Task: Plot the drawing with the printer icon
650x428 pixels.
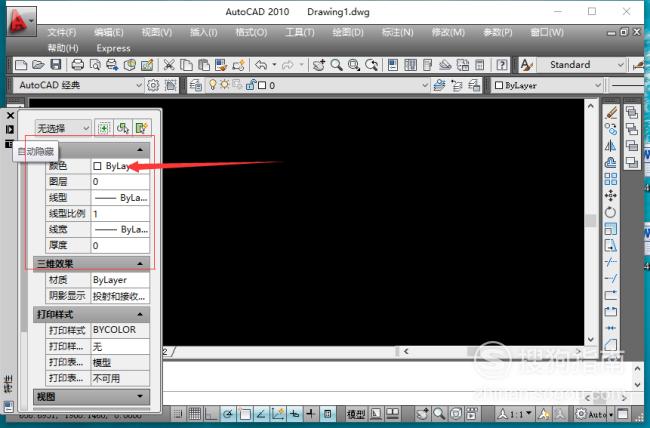Action: 78,65
